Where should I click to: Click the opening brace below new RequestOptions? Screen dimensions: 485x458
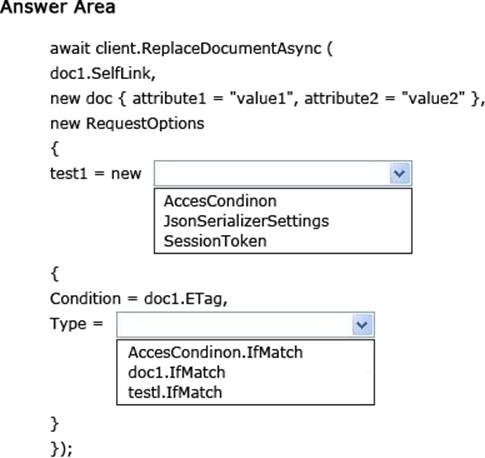coord(55,149)
